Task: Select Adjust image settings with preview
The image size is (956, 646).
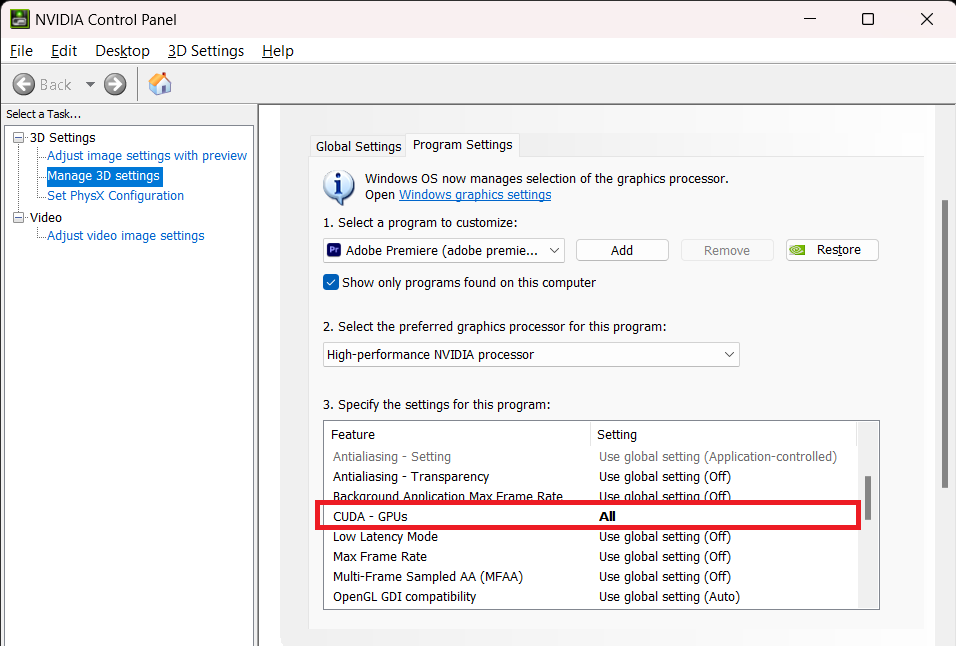Action: (147, 156)
